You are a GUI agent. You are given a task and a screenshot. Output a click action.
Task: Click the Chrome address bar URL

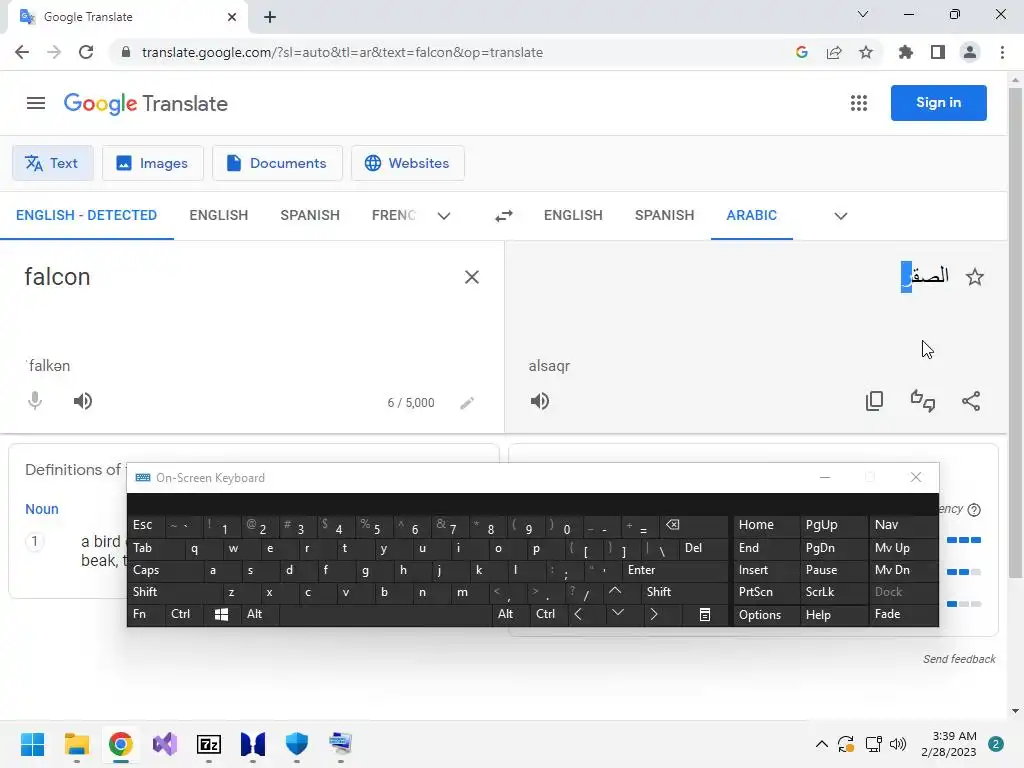tap(342, 52)
